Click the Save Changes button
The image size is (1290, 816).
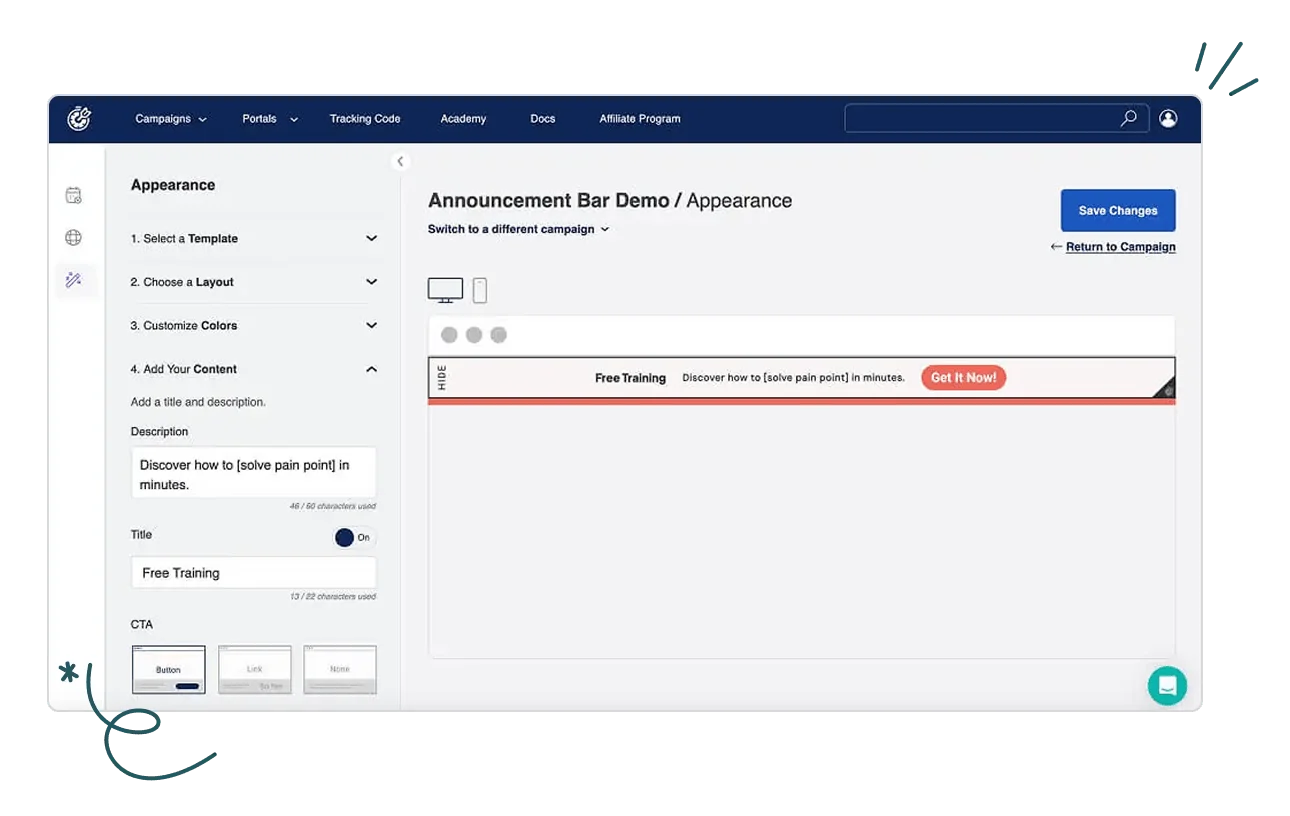(1117, 211)
